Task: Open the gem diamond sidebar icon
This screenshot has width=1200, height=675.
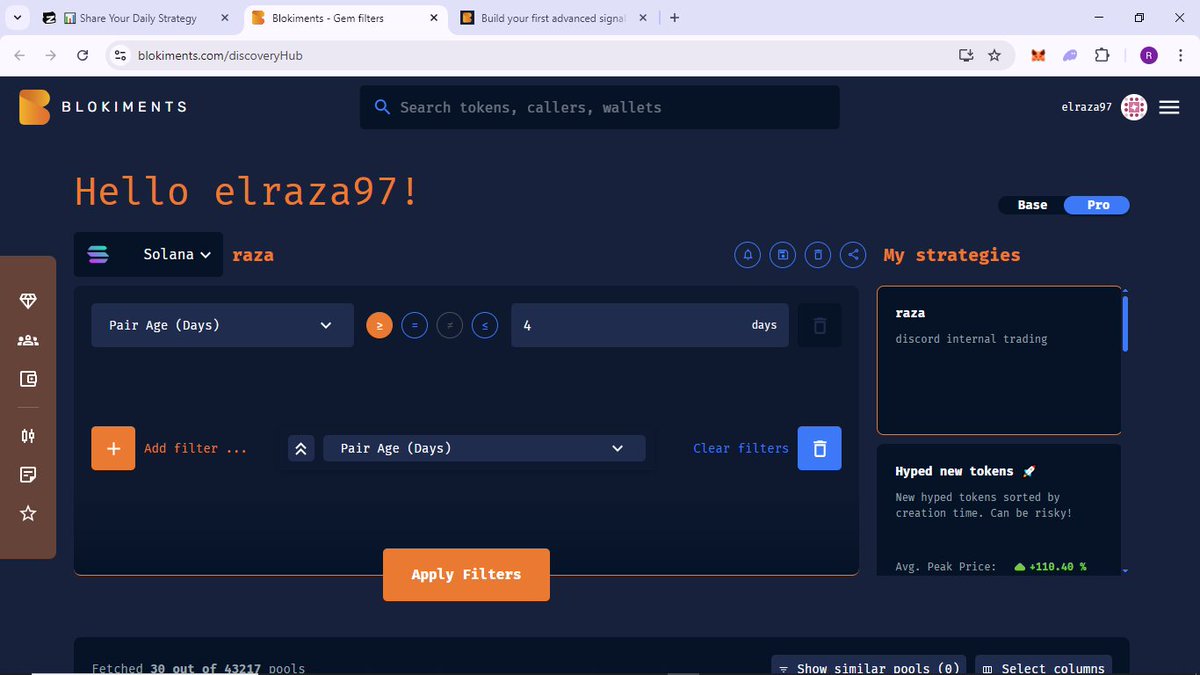Action: tap(28, 302)
